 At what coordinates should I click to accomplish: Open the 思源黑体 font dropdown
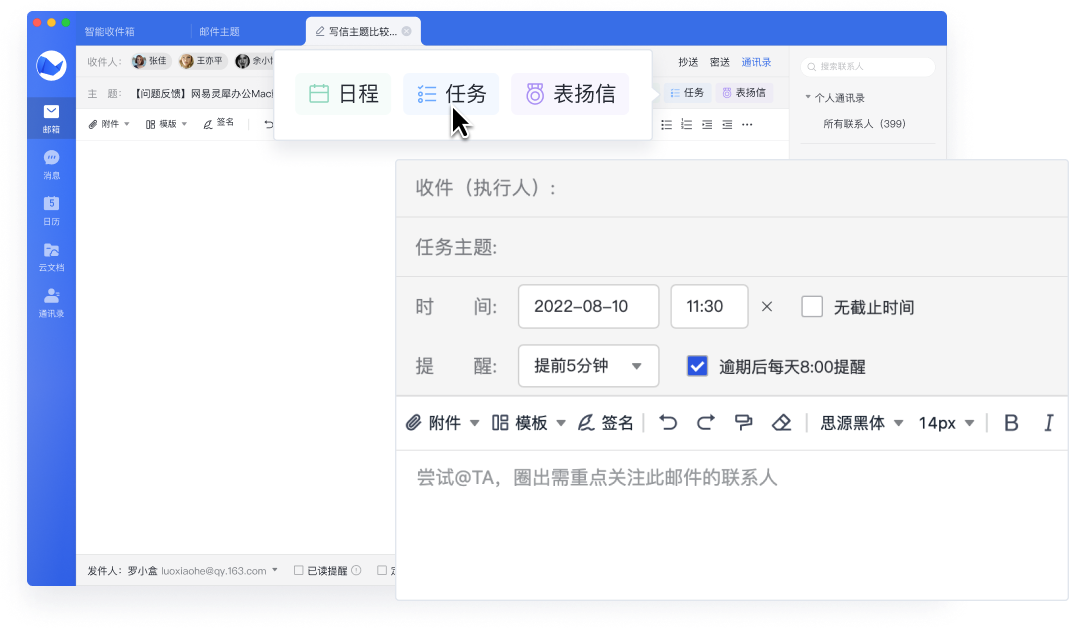click(862, 423)
